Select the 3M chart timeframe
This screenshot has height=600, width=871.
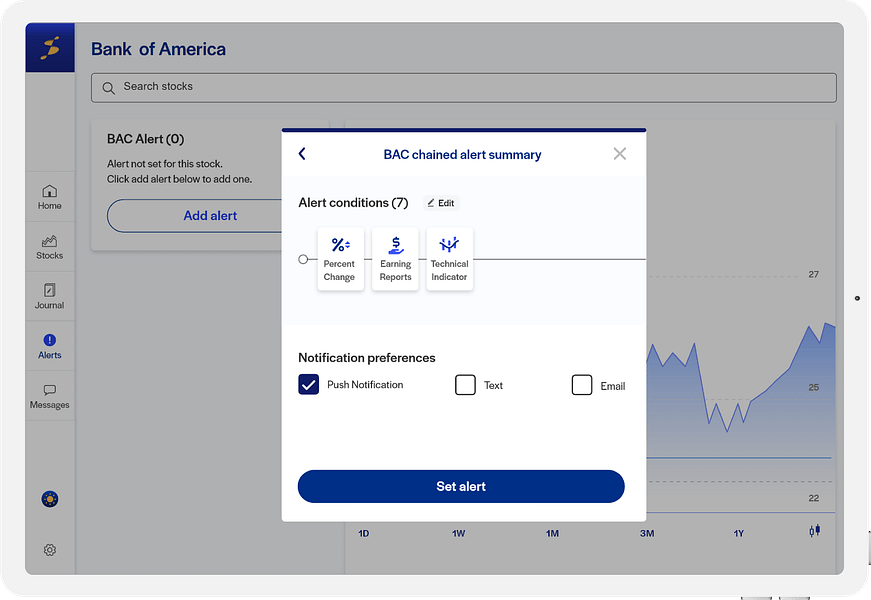[x=646, y=533]
